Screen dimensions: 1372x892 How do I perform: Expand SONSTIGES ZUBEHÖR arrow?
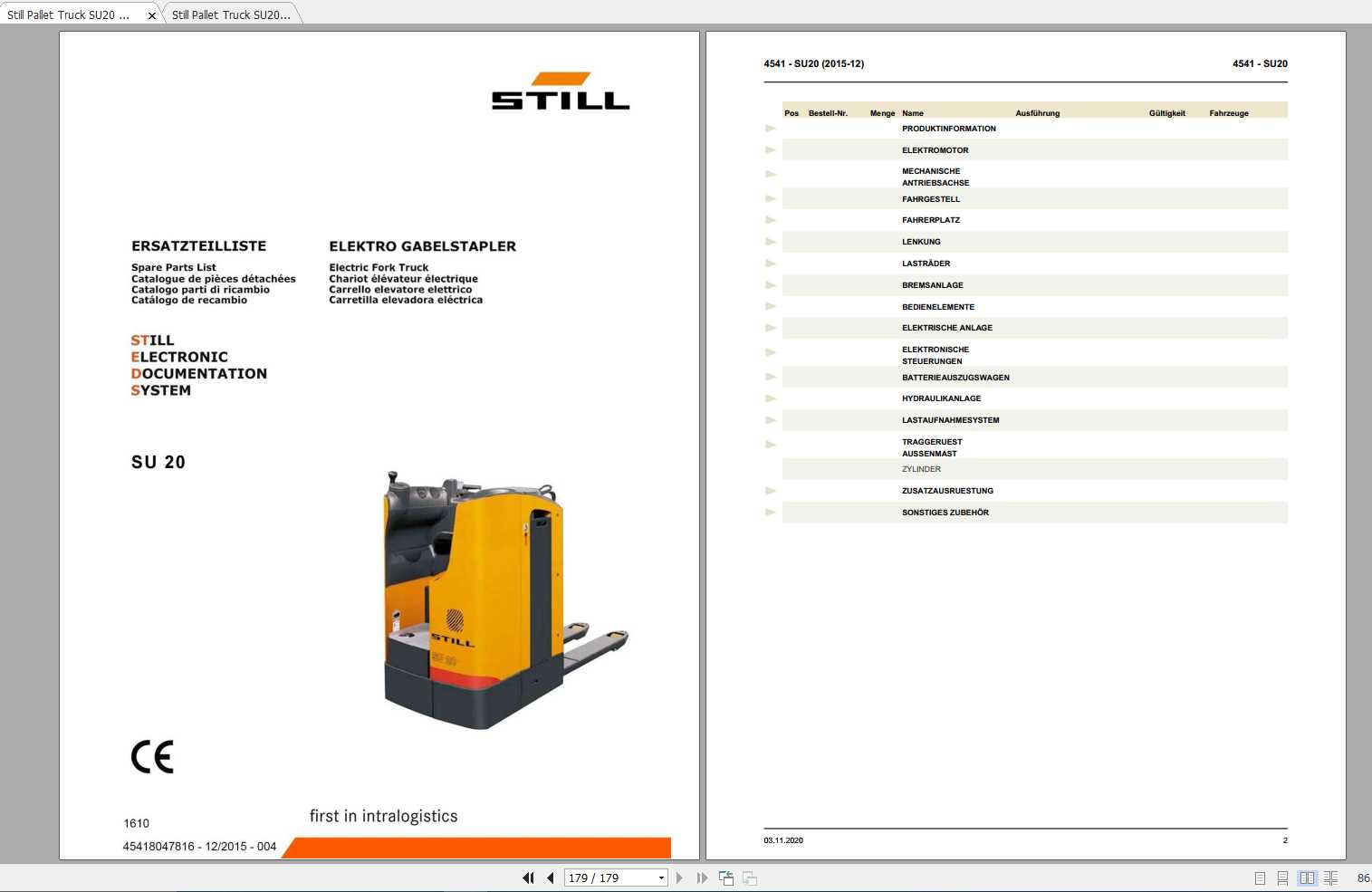click(x=771, y=513)
